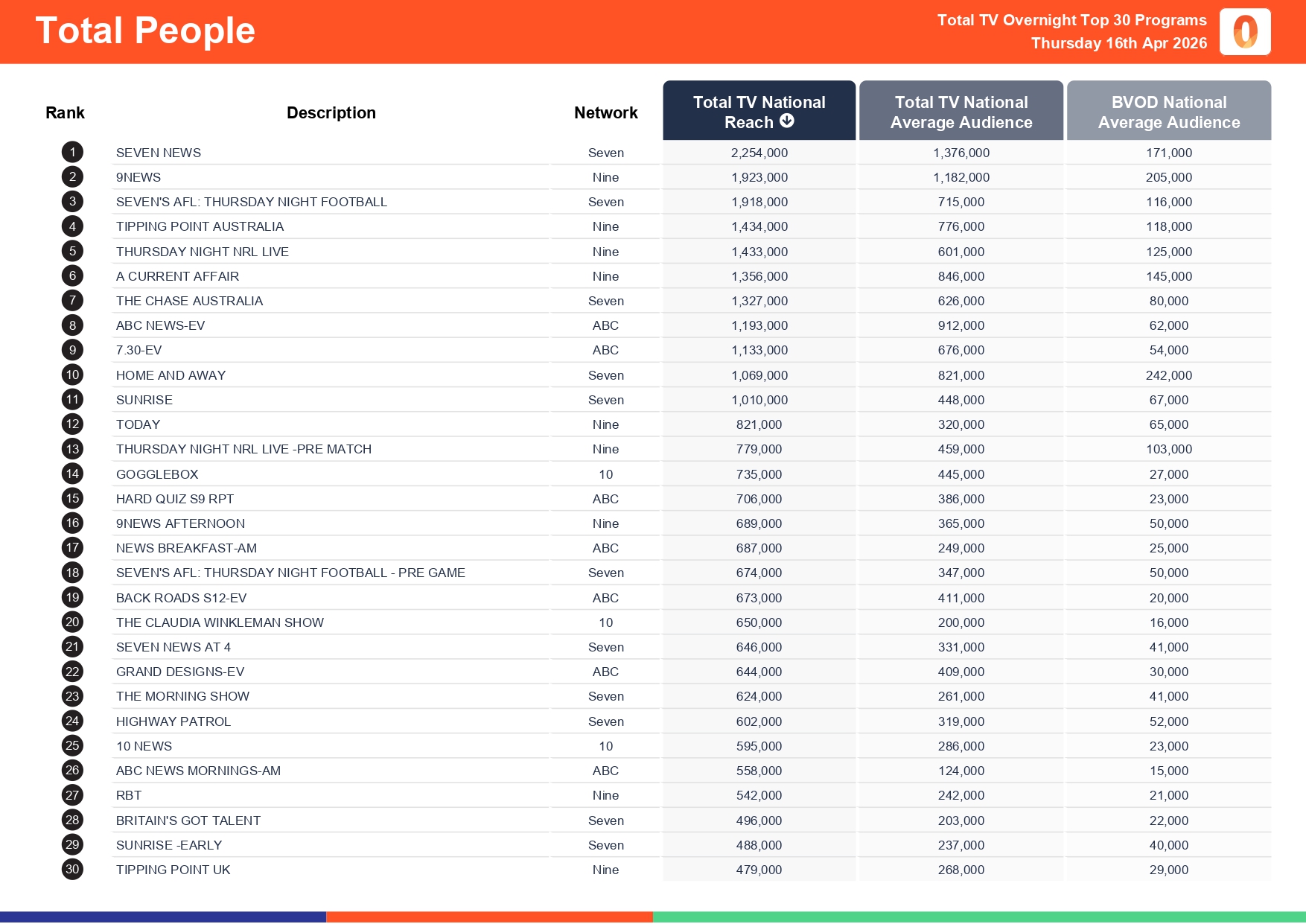
Task: Click the sort arrow beside Reach
Action: pos(786,121)
